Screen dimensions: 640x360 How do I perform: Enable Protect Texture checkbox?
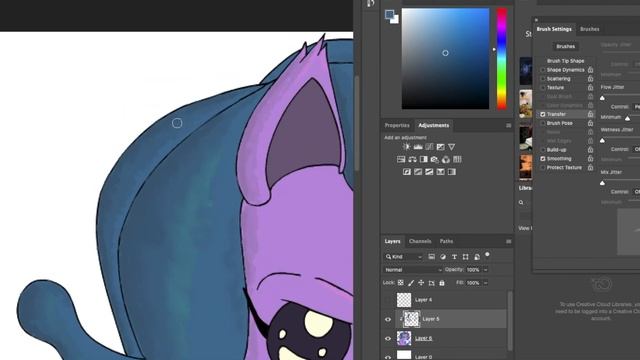(543, 168)
